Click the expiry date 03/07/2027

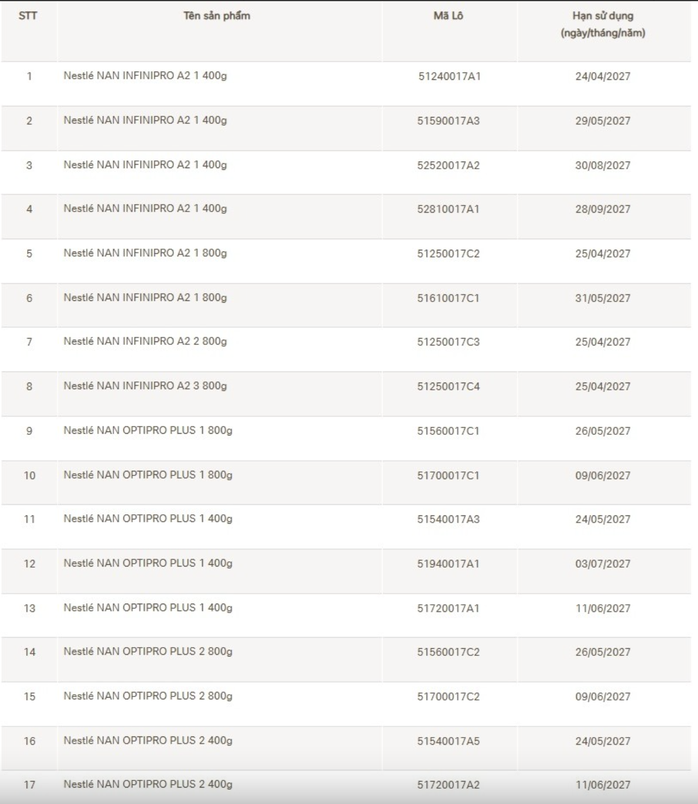tap(602, 564)
